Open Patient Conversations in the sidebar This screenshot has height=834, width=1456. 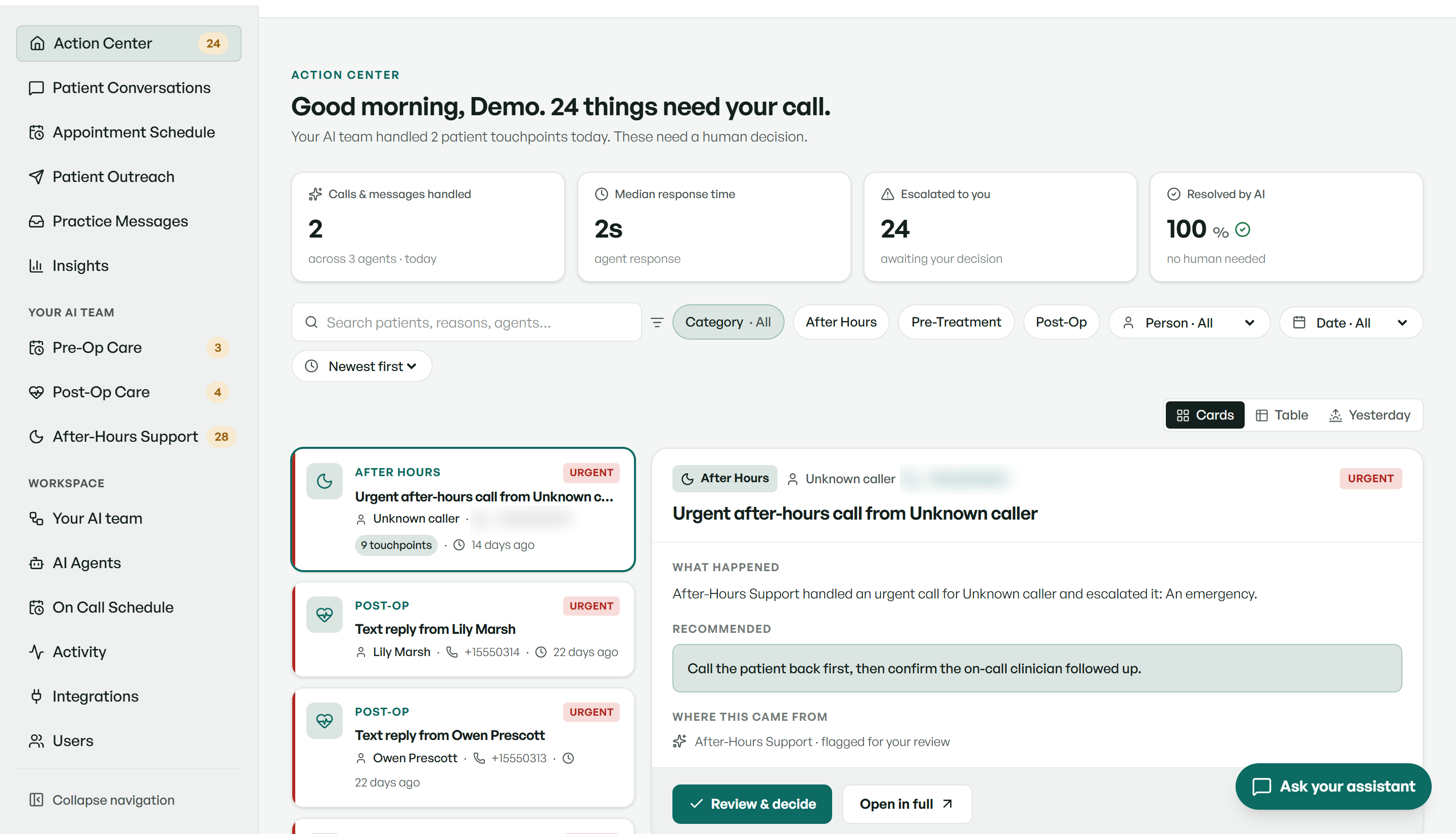click(128, 87)
